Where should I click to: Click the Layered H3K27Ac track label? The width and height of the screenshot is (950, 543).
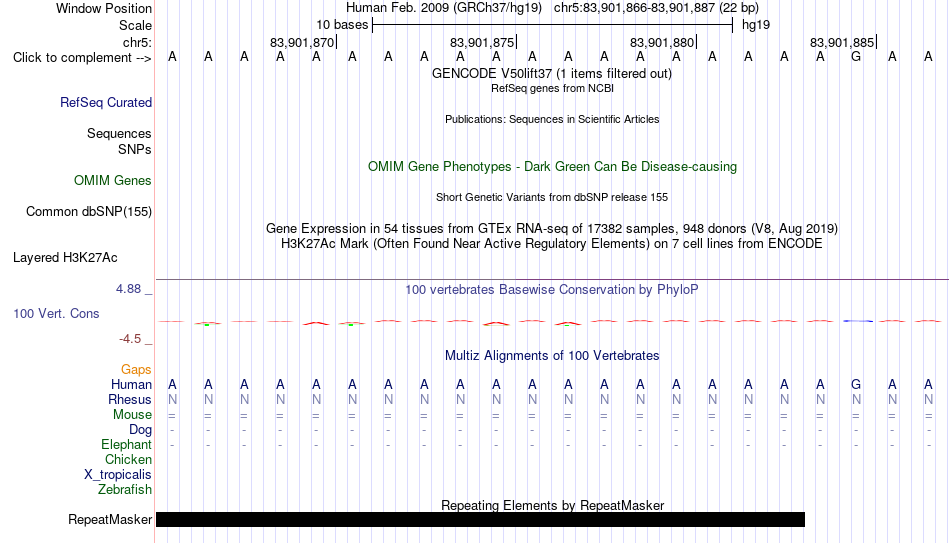point(65,258)
